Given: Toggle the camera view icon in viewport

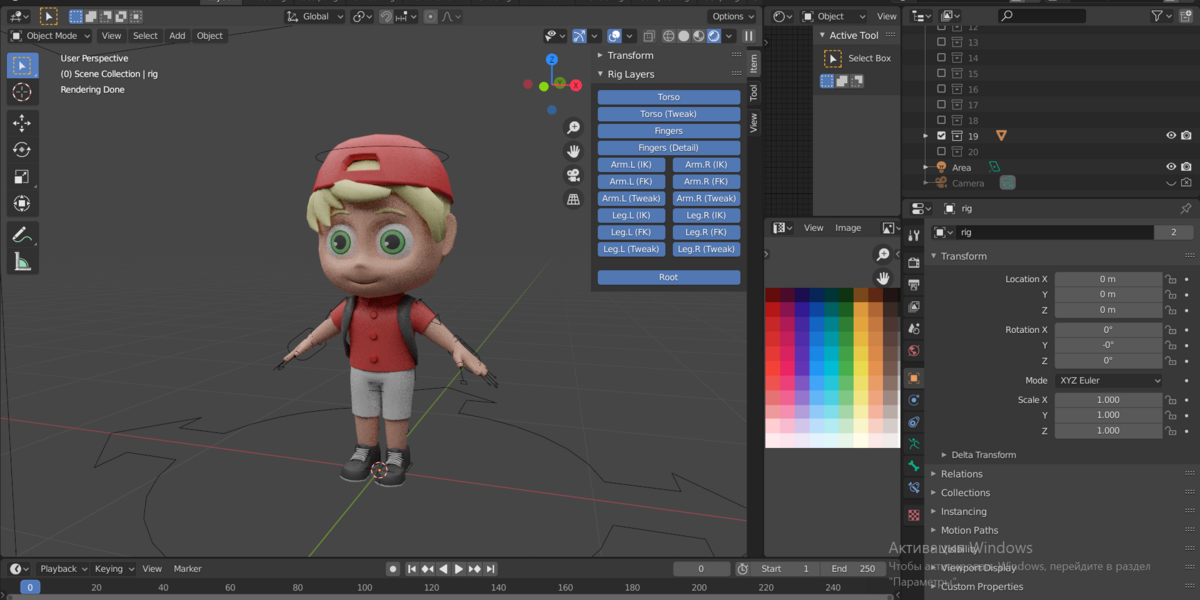Looking at the screenshot, I should click(x=573, y=175).
